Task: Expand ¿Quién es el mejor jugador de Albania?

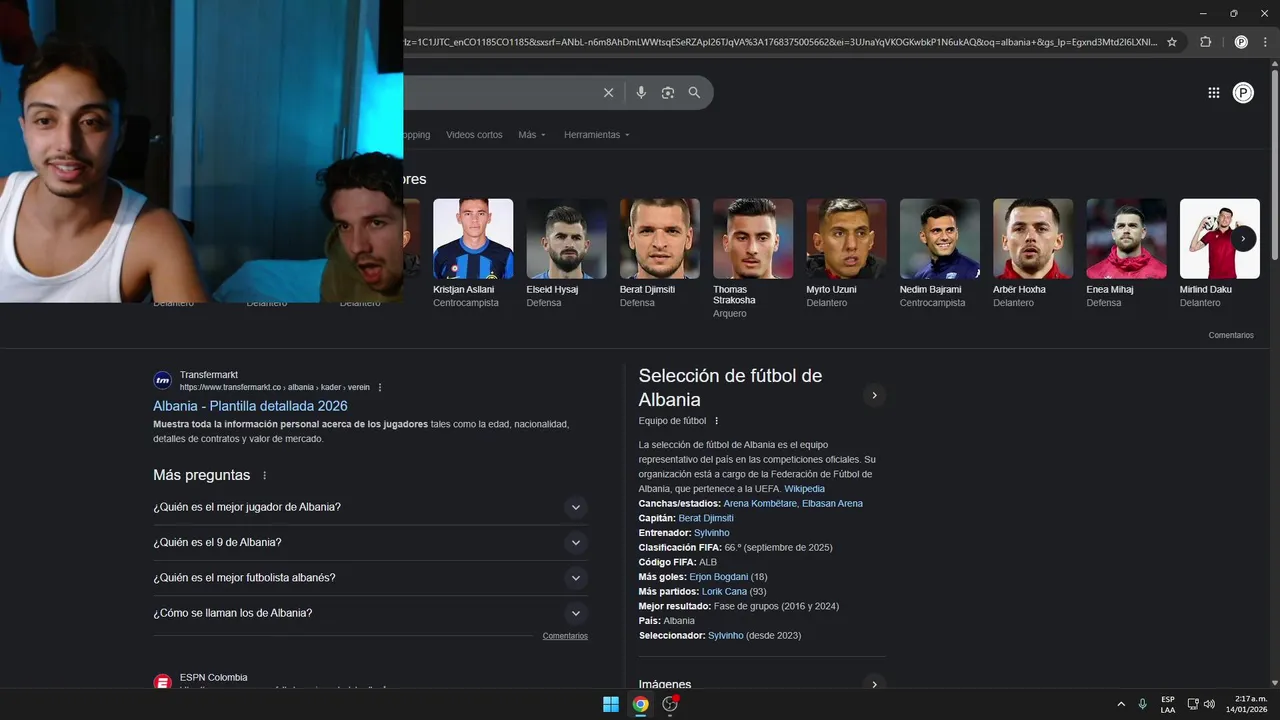Action: (x=370, y=507)
